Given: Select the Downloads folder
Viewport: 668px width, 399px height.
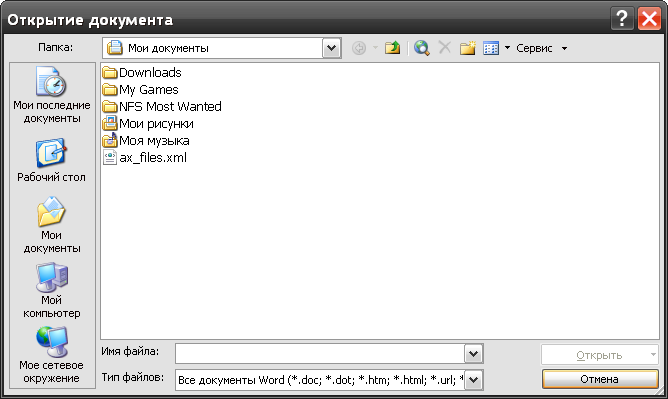Looking at the screenshot, I should click(142, 73).
